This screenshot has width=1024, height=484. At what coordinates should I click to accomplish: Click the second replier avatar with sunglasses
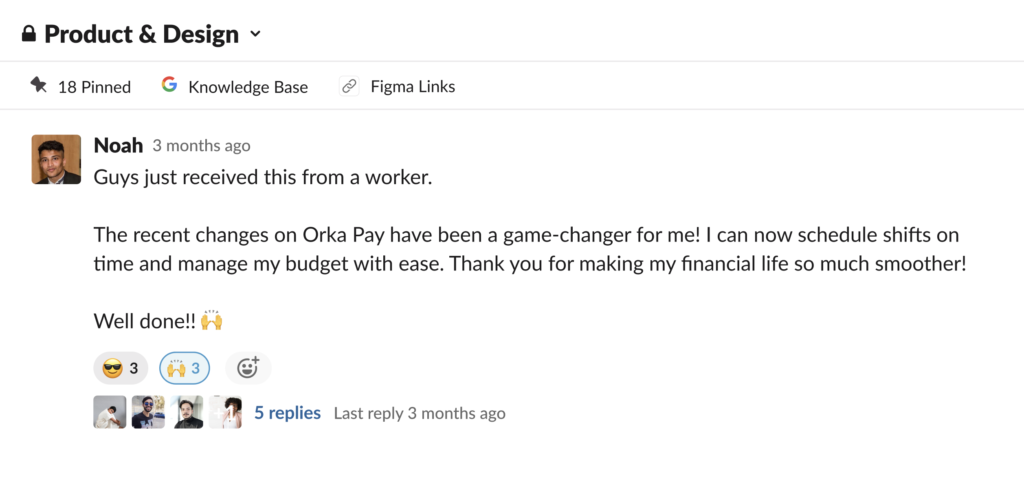tap(148, 412)
